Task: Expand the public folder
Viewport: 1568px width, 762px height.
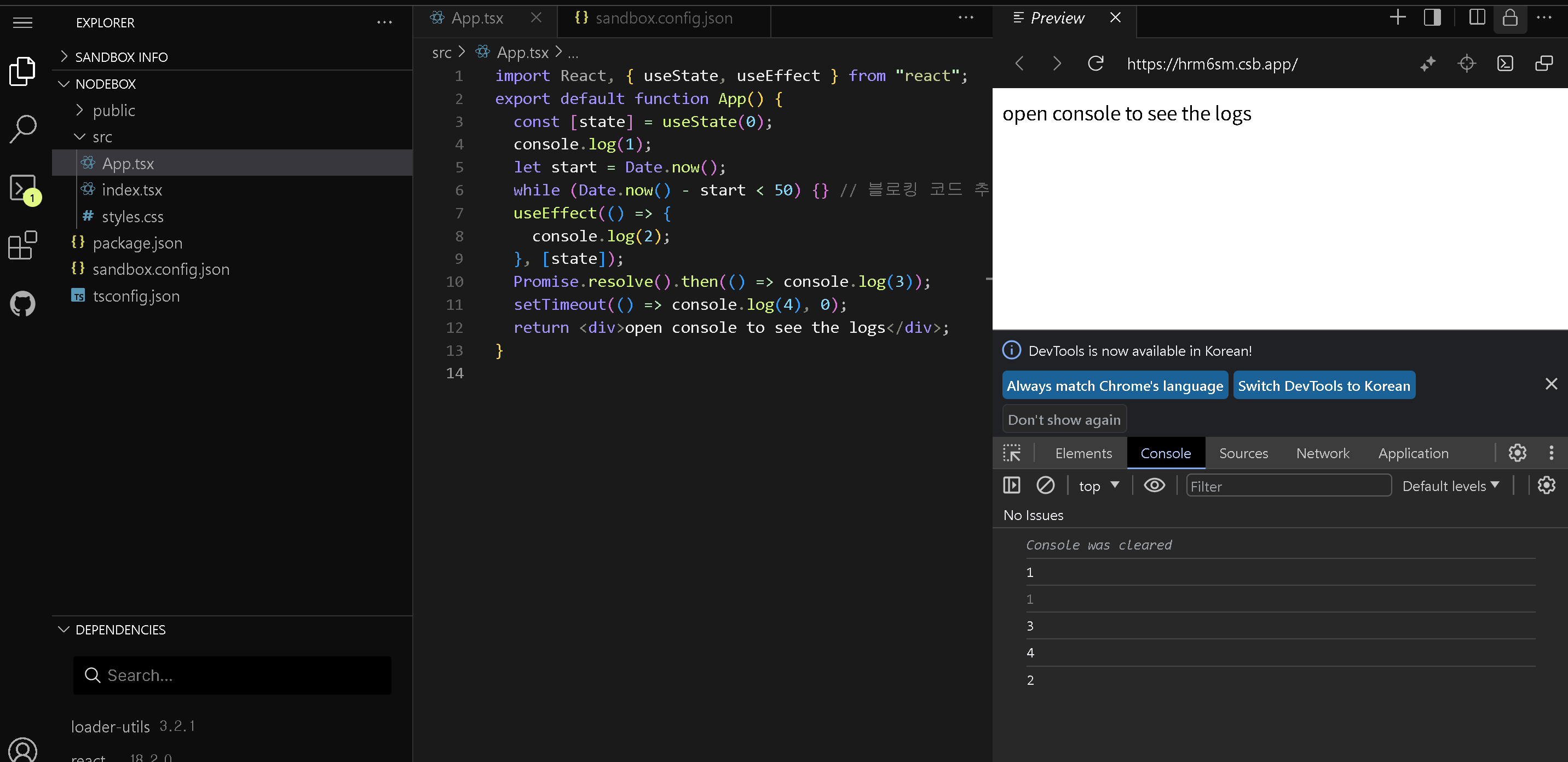Action: (x=114, y=110)
